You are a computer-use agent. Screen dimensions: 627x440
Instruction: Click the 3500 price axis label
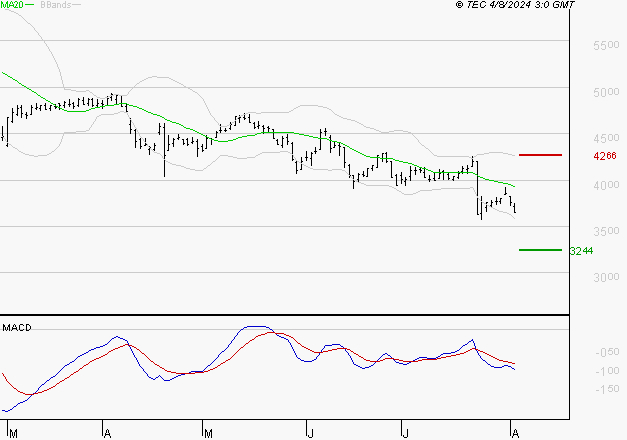[606, 232]
